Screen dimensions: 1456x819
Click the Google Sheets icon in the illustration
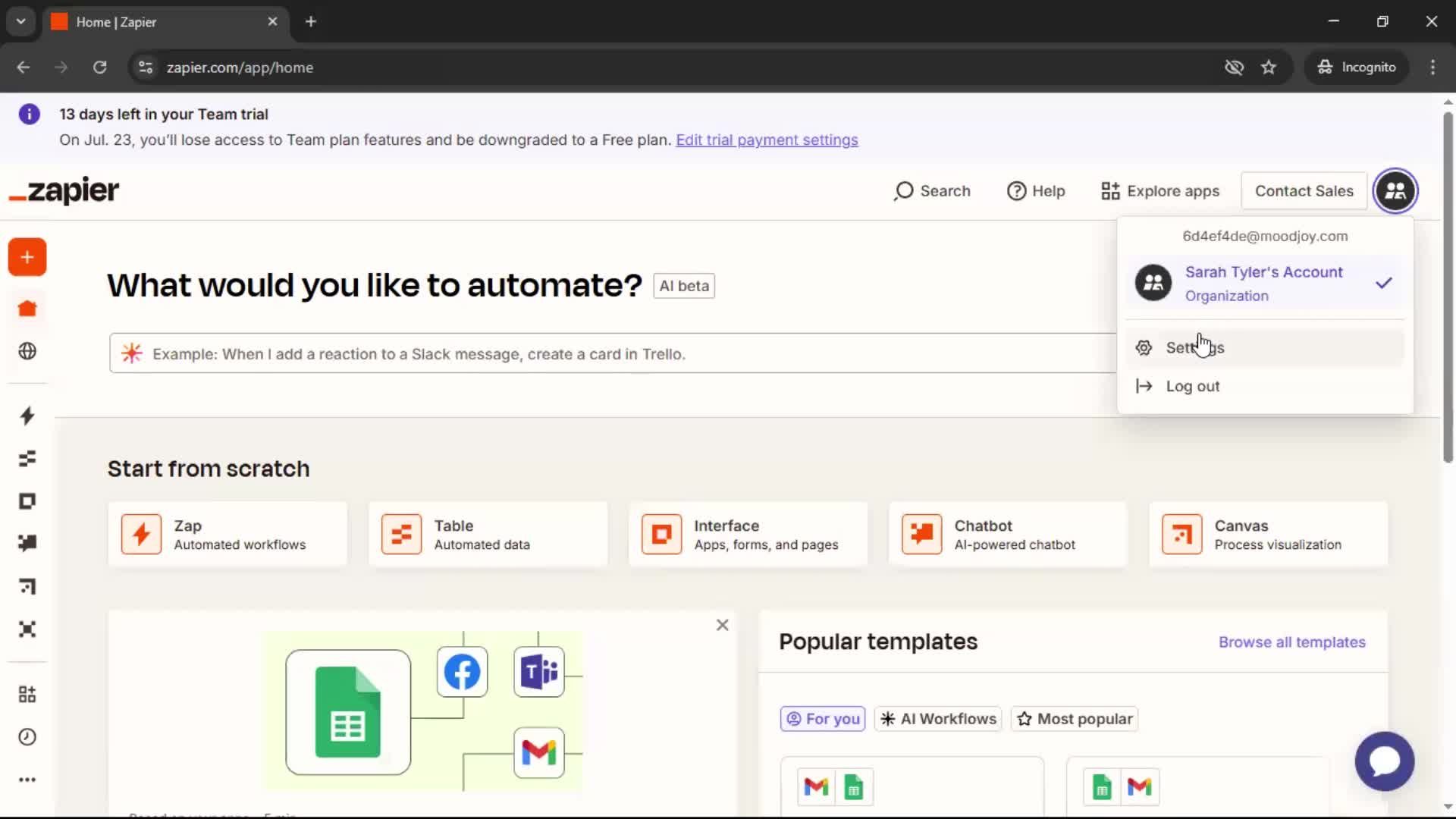[x=348, y=712]
